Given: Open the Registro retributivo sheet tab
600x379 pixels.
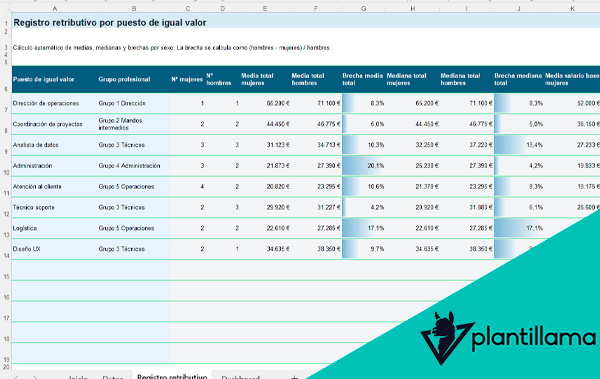Looking at the screenshot, I should [172, 376].
